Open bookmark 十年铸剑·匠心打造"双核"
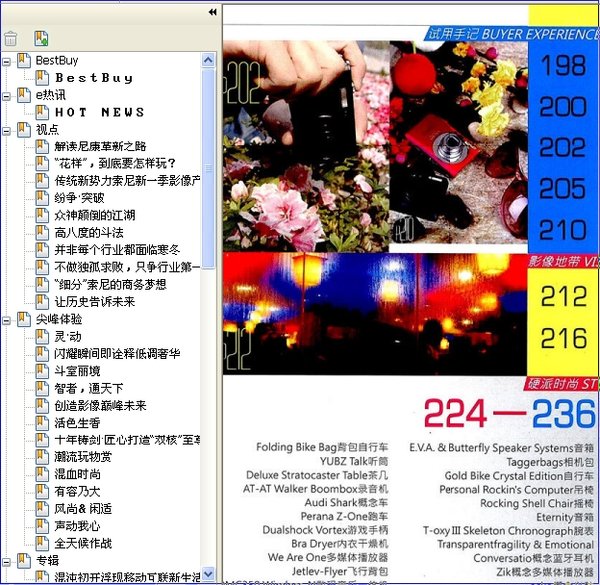The width and height of the screenshot is (600, 585). [x=127, y=440]
